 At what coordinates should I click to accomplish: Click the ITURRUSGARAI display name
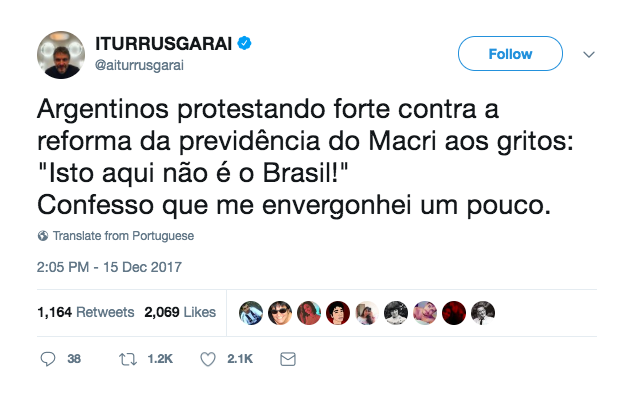coord(164,44)
